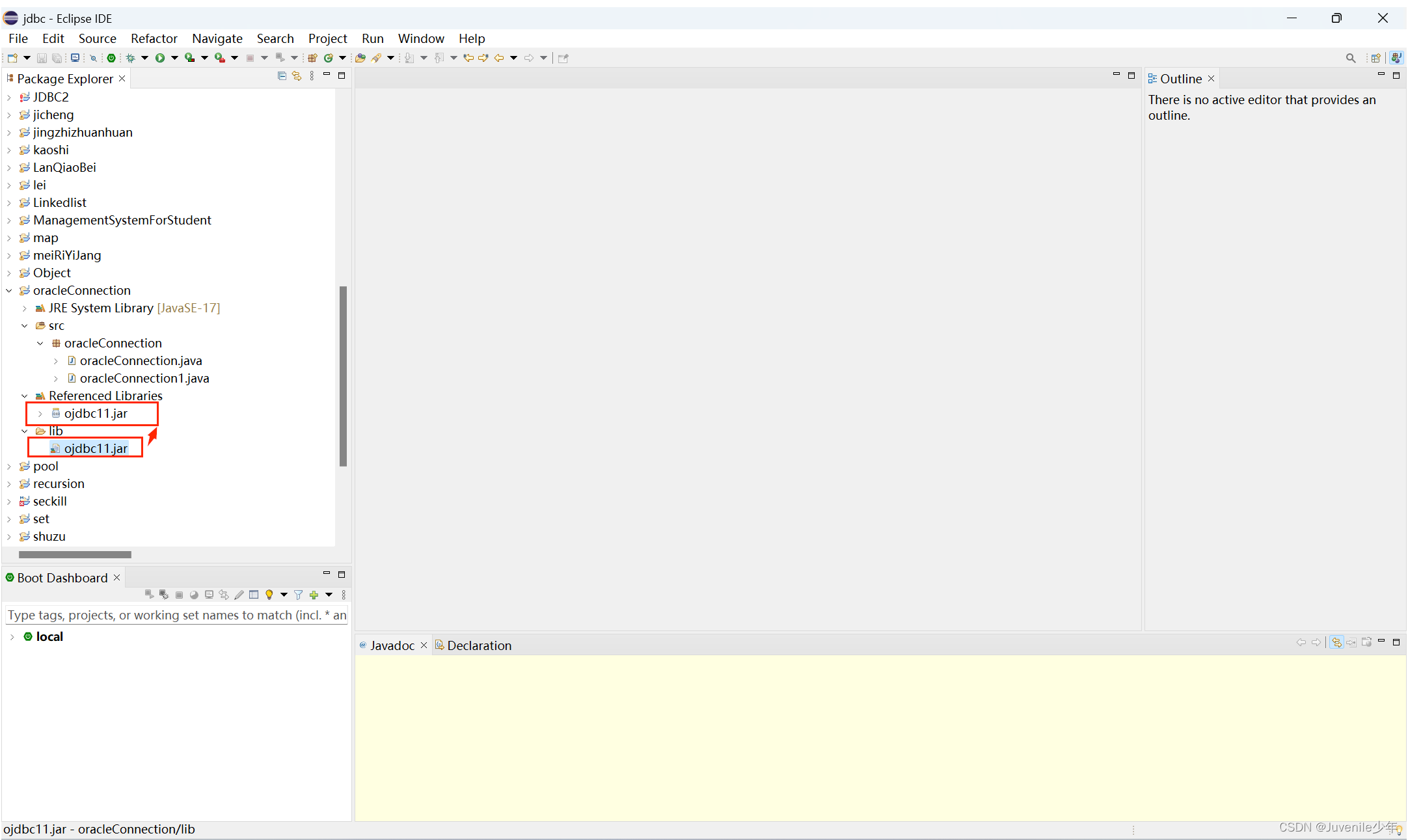
Task: Click the pencil edit icon in Boot Dashboard
Action: coord(239,594)
